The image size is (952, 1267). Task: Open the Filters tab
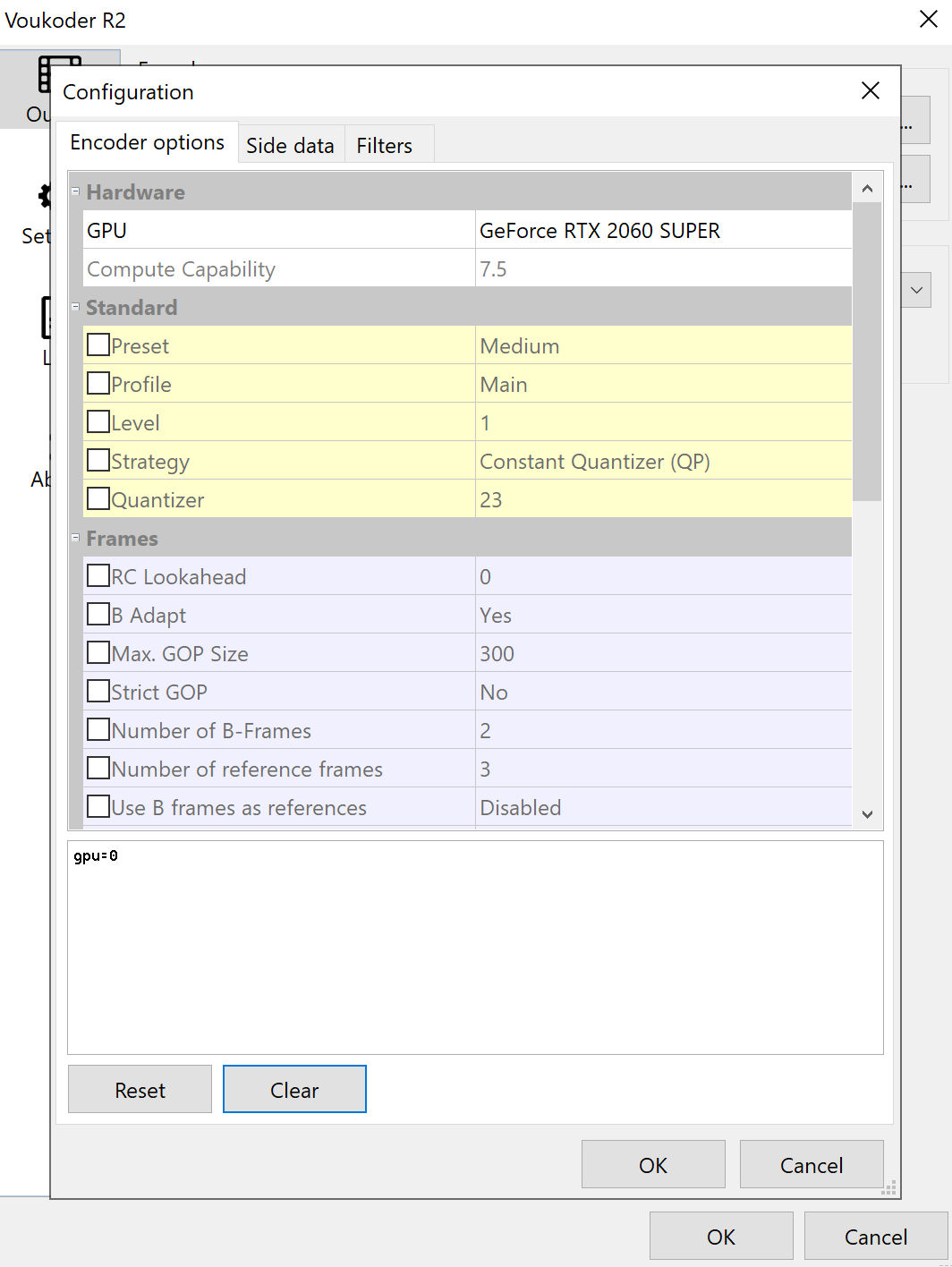coord(384,146)
